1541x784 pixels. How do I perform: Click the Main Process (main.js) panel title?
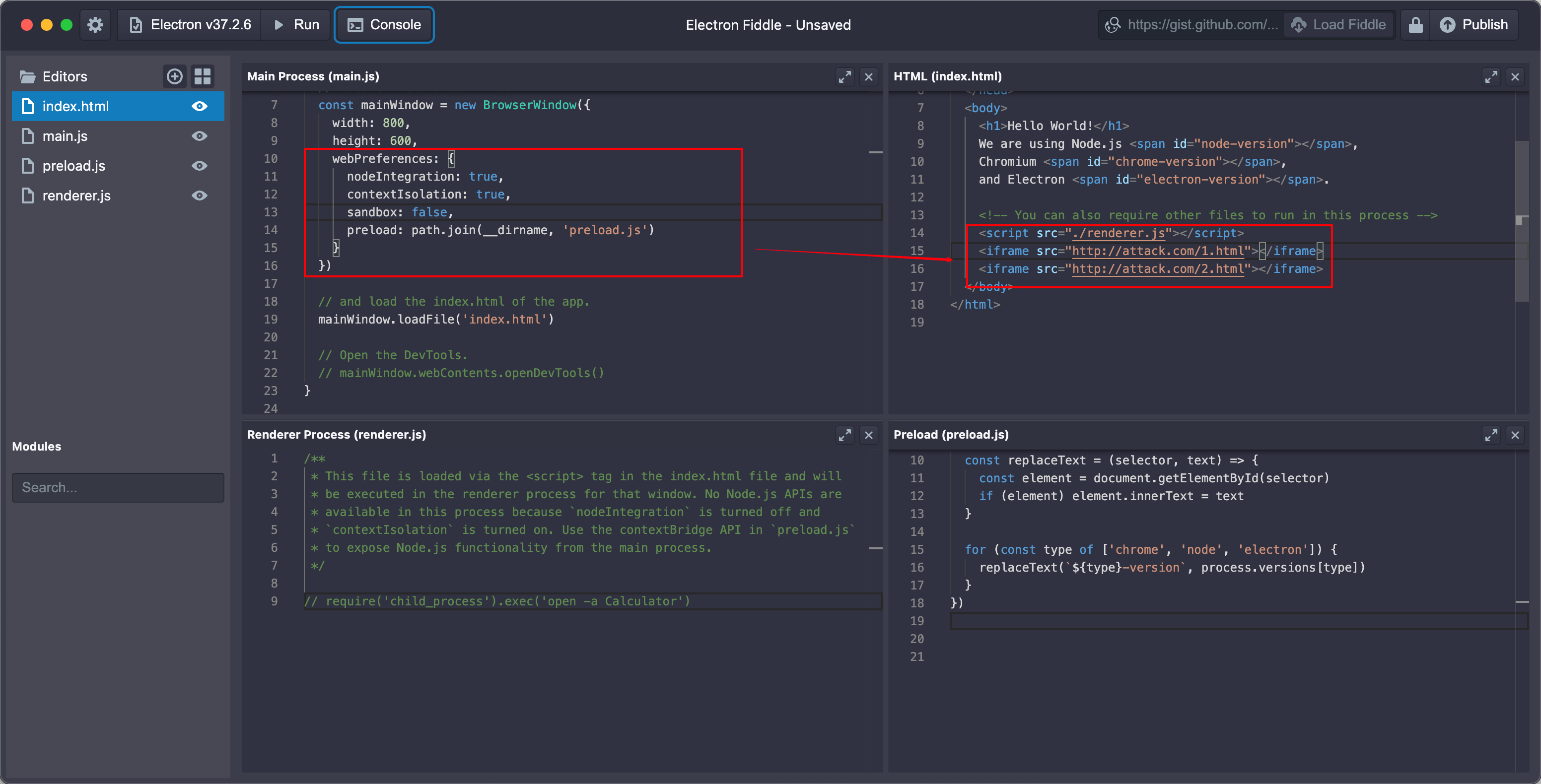coord(313,76)
